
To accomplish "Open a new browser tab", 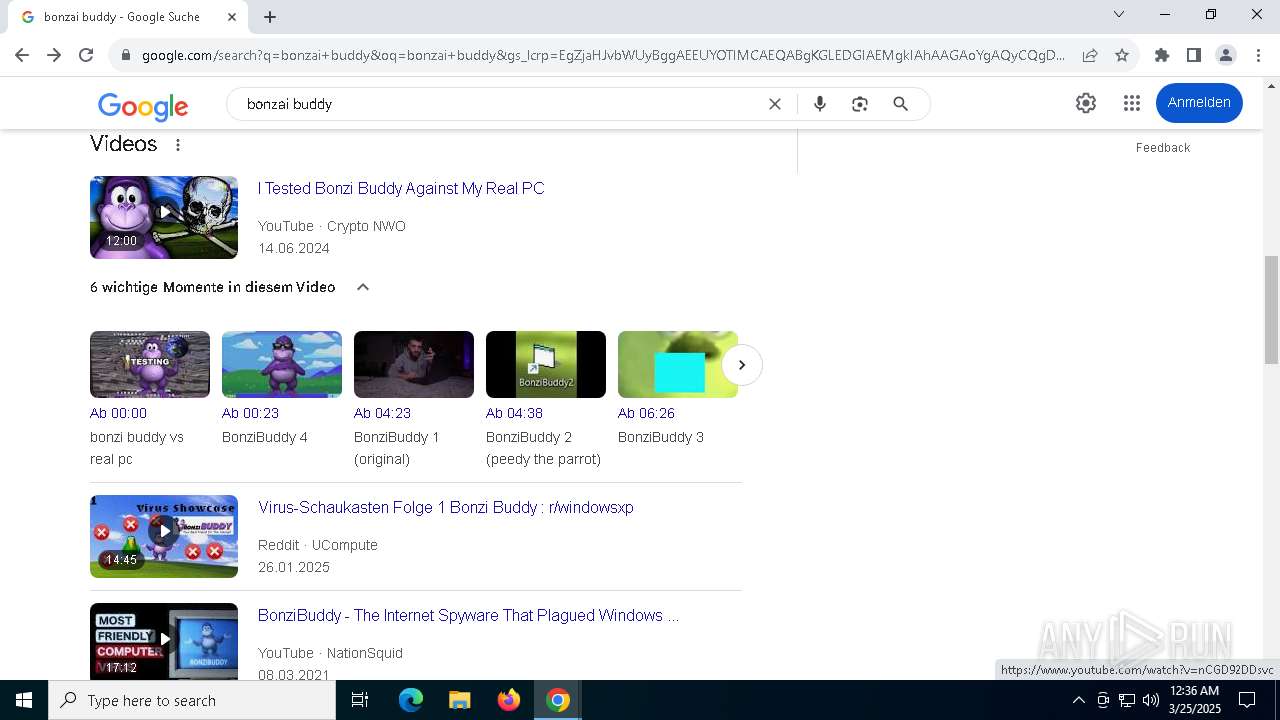I will [x=270, y=16].
